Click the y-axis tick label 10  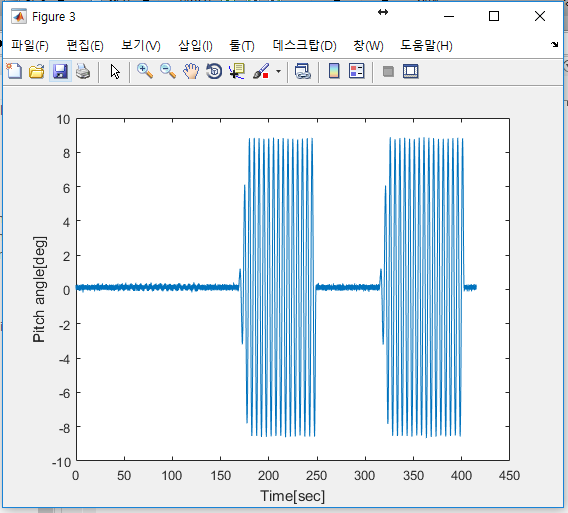(63, 120)
